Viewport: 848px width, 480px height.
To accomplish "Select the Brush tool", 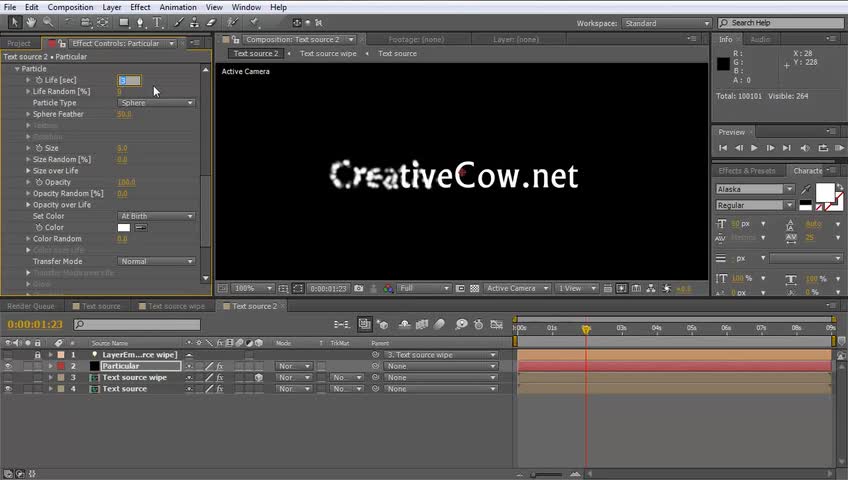I will pyautogui.click(x=178, y=22).
